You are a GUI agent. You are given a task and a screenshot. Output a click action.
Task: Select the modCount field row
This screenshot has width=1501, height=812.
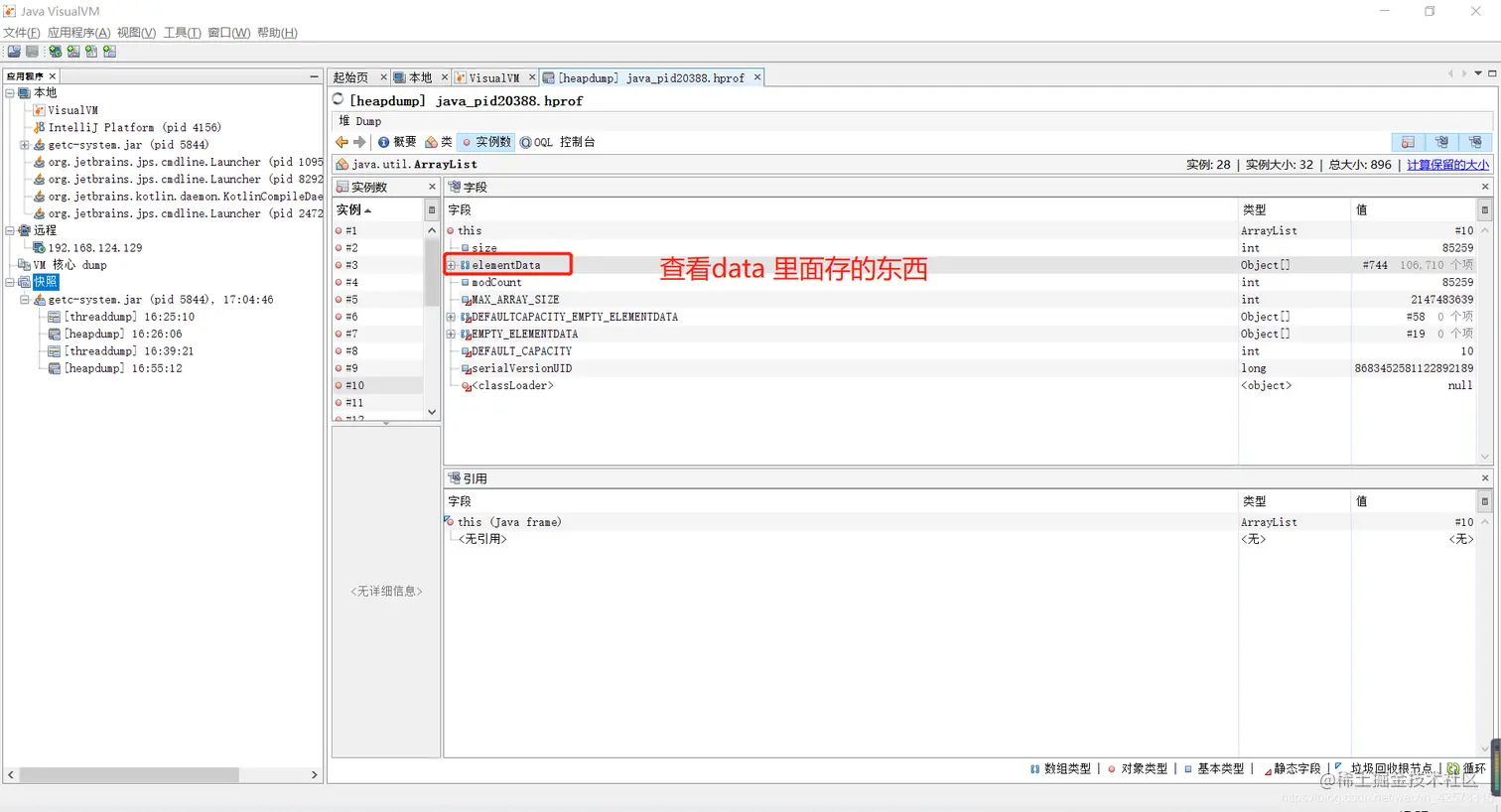tap(961, 283)
